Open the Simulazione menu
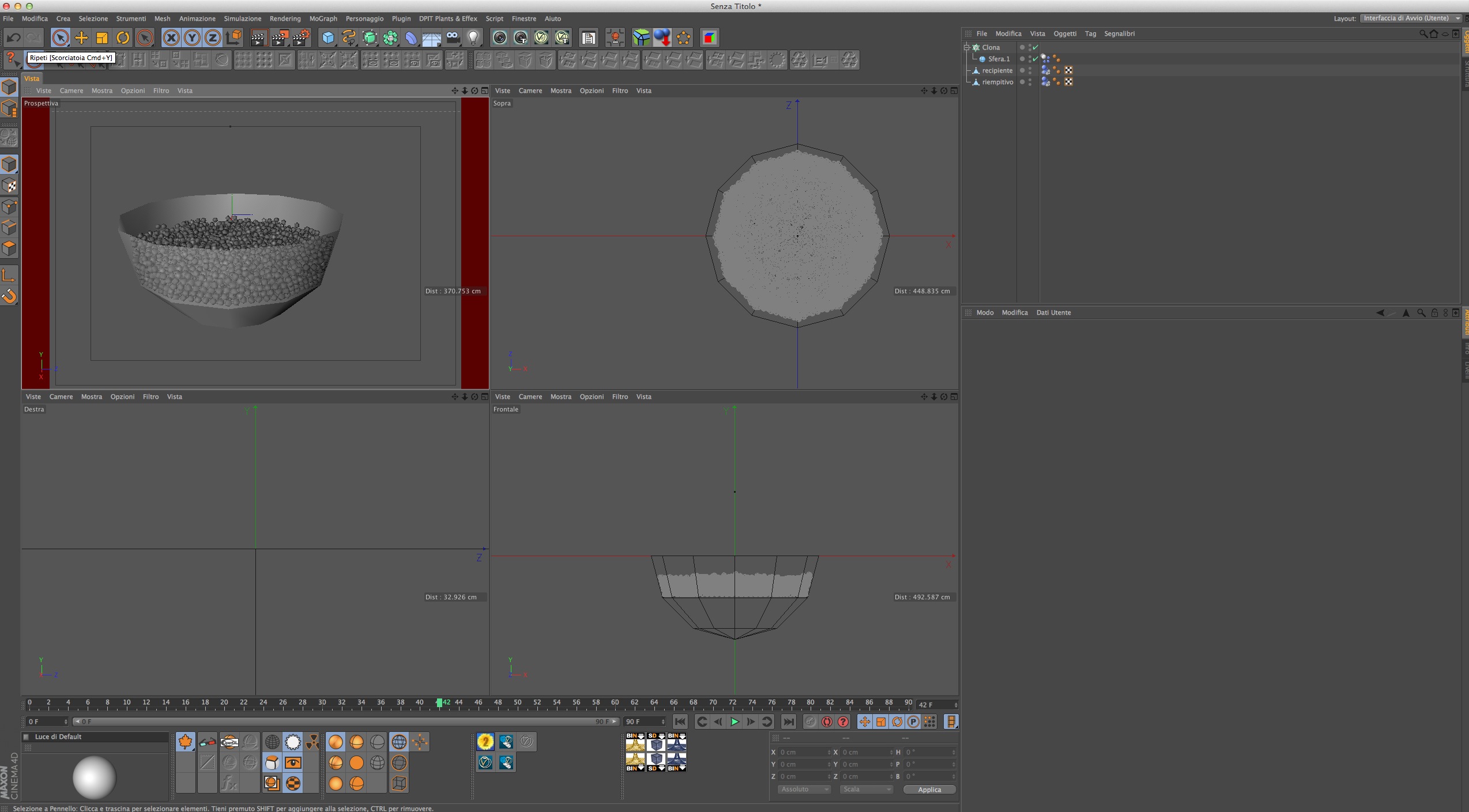1469x812 pixels. [x=242, y=18]
